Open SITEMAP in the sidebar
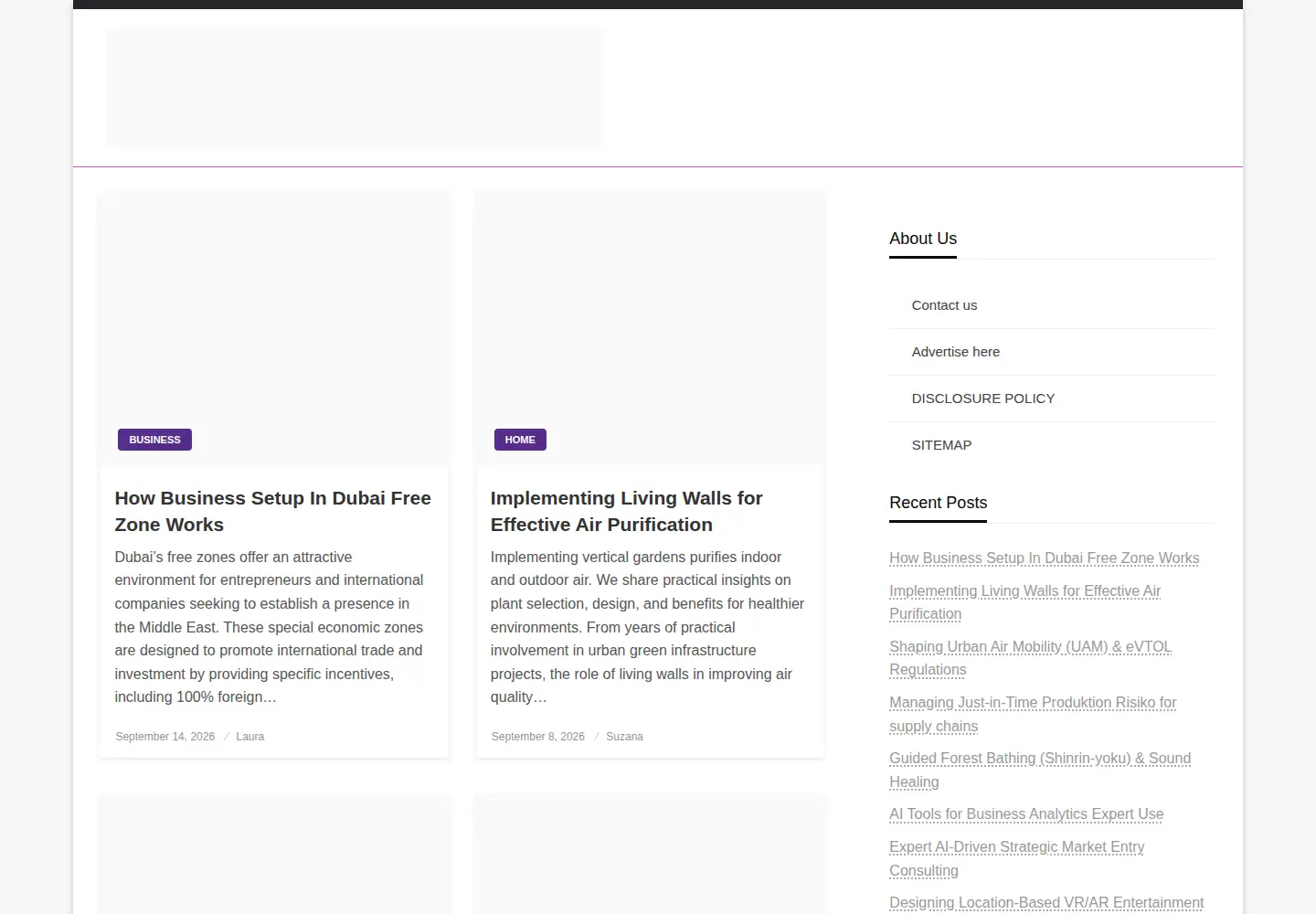This screenshot has width=1316, height=914. [x=941, y=445]
